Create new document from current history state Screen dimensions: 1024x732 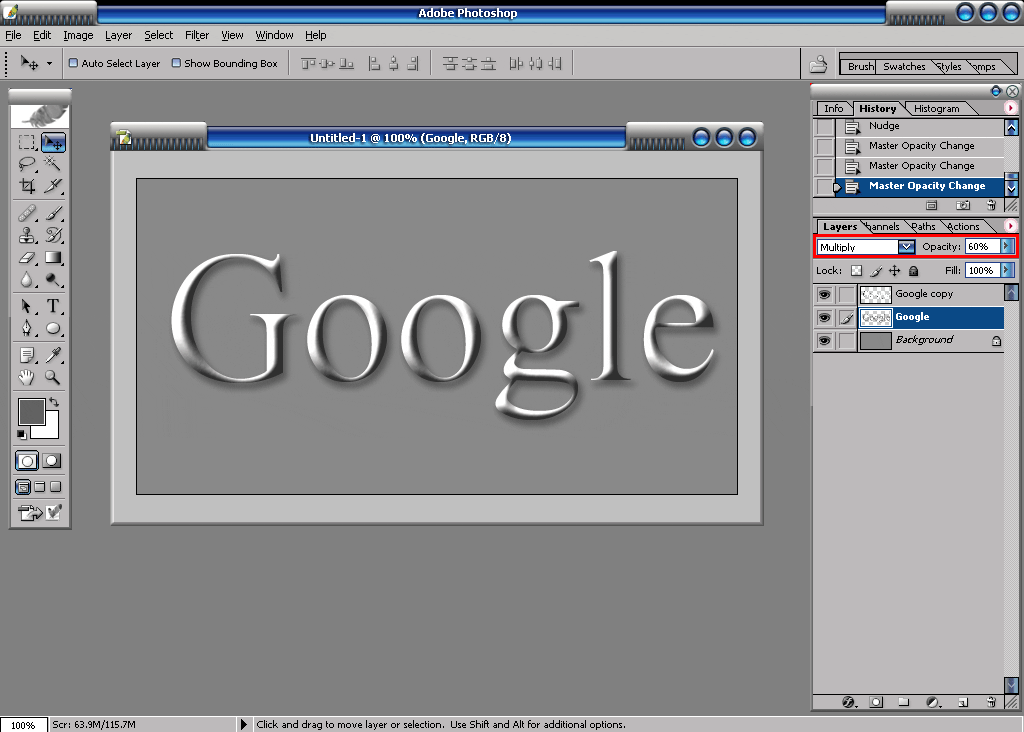(x=932, y=206)
